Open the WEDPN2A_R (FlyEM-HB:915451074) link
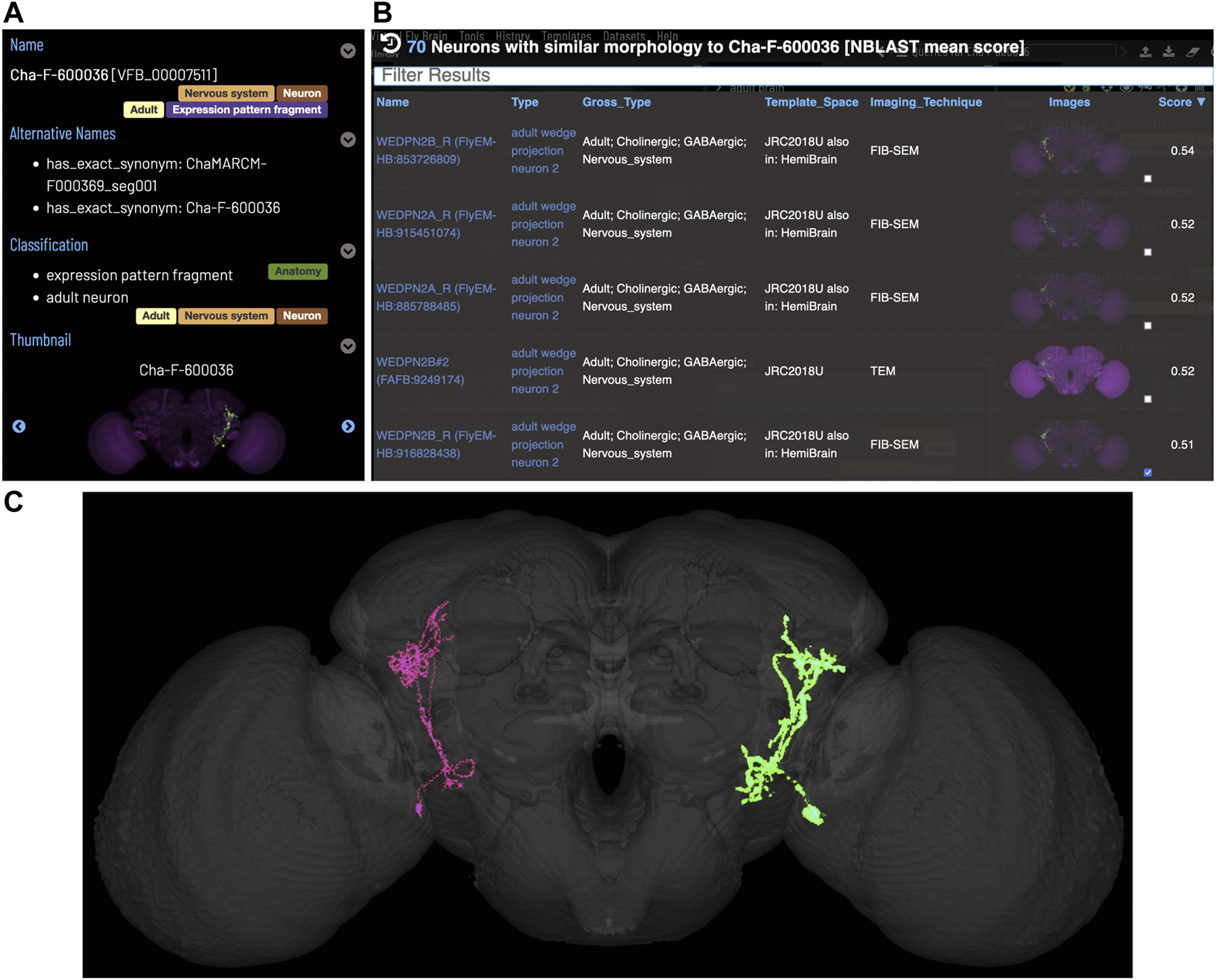Screen dimensions: 1216x980 point(435,224)
